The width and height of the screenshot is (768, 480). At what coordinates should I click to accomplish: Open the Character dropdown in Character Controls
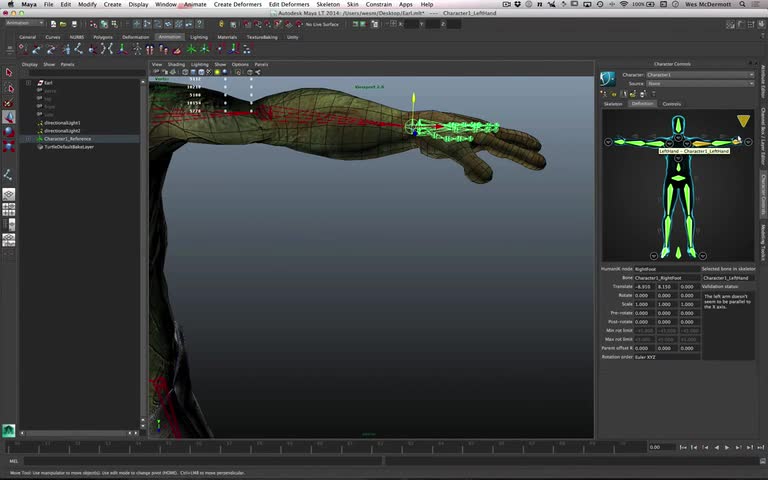pyautogui.click(x=699, y=74)
